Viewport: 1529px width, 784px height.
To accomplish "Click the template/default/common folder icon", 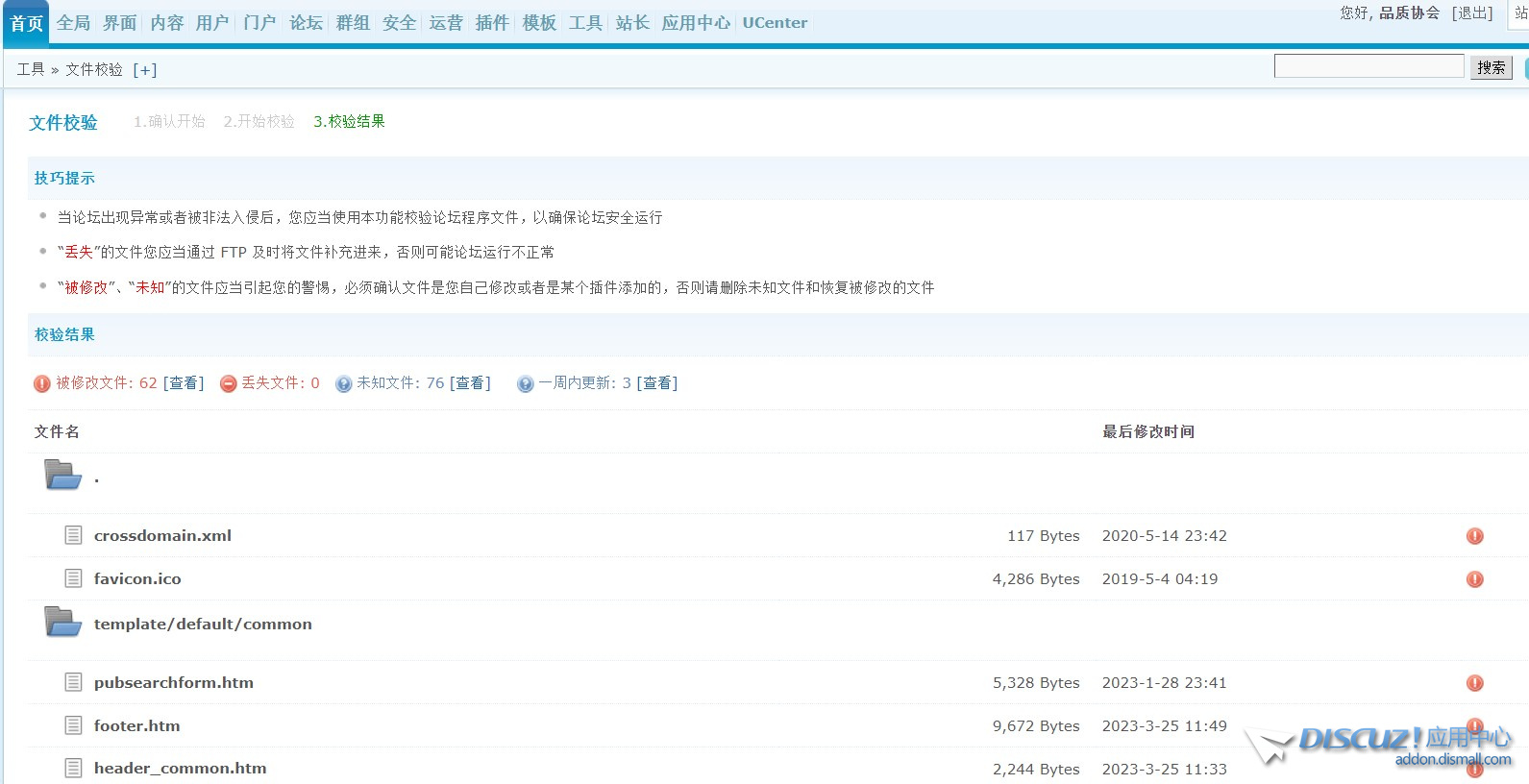I will click(63, 622).
